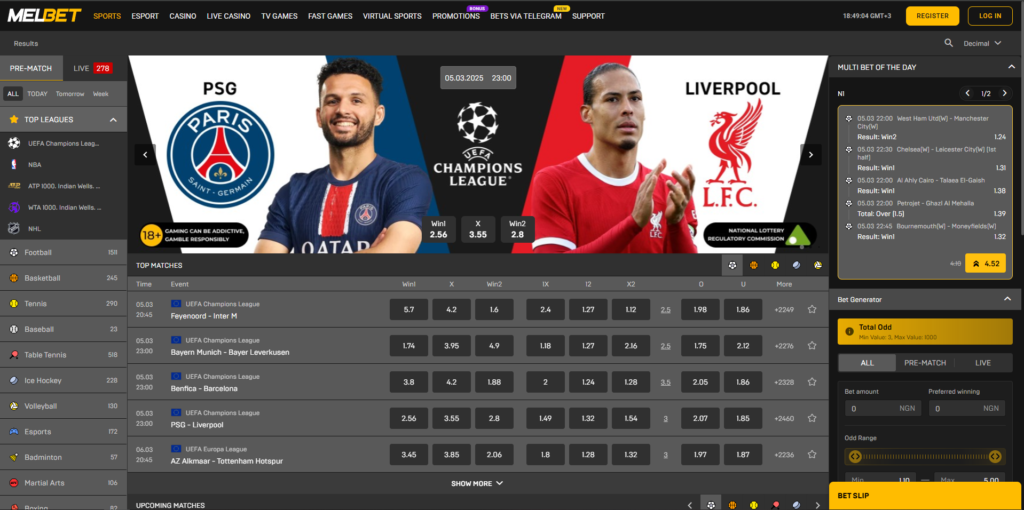Viewport: 1024px width, 510px height.
Task: Collapse the TOP LEAGUES section
Action: click(113, 120)
